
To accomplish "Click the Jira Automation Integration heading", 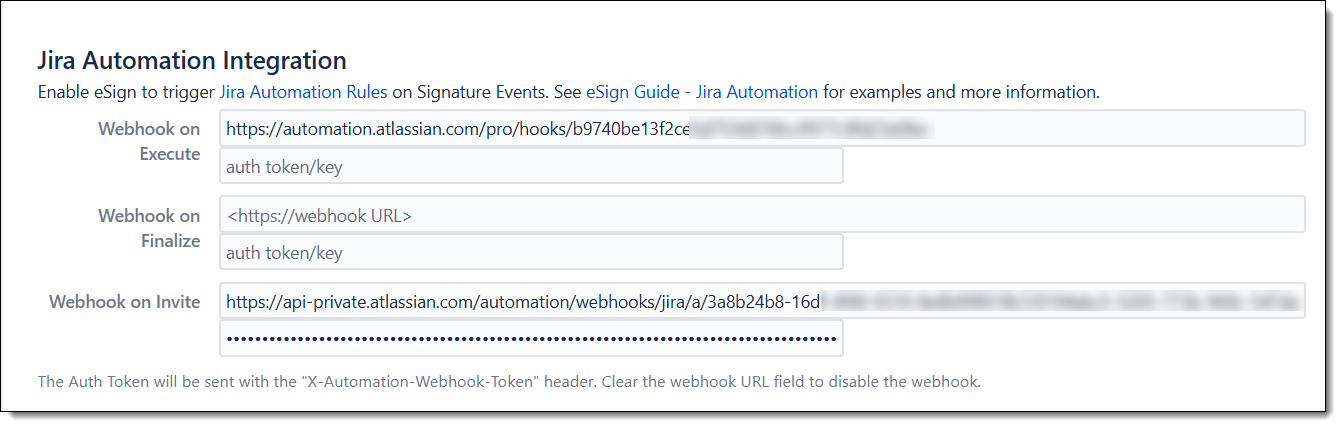I will 191,61.
